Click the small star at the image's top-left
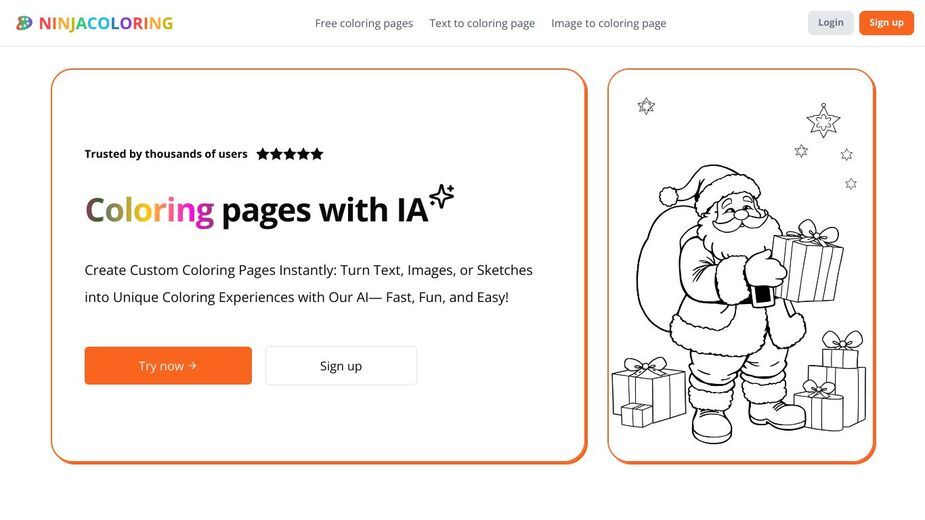This screenshot has height=520, width=925. [646, 106]
